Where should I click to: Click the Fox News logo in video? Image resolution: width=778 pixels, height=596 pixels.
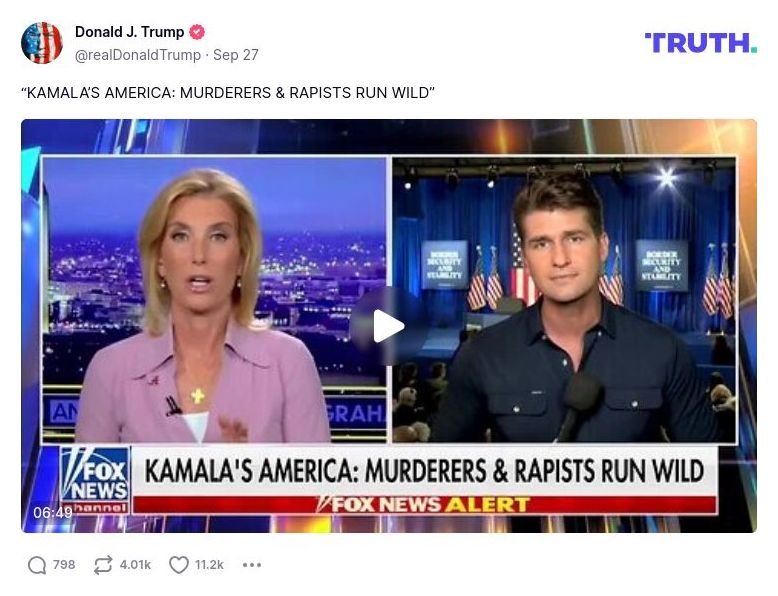(x=95, y=480)
